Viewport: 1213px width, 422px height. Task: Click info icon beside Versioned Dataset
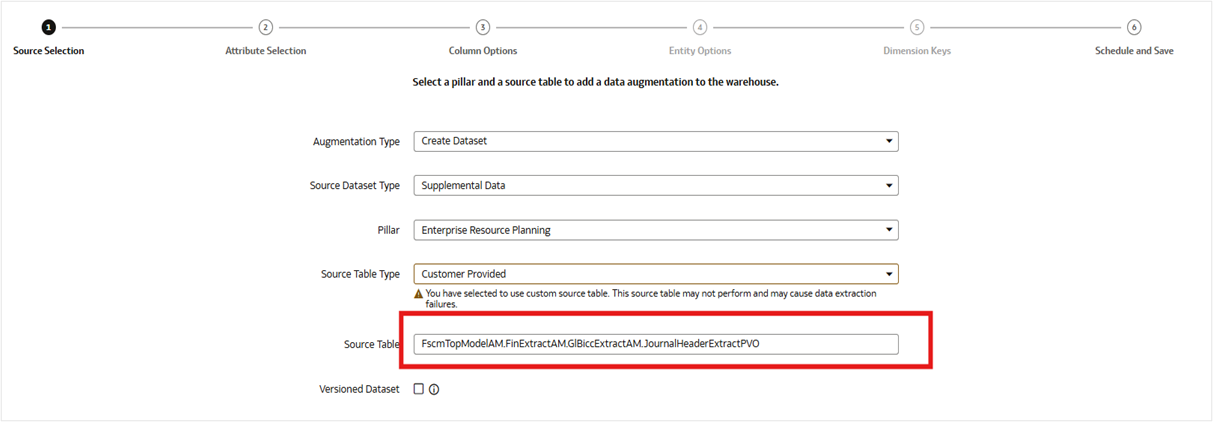click(434, 390)
